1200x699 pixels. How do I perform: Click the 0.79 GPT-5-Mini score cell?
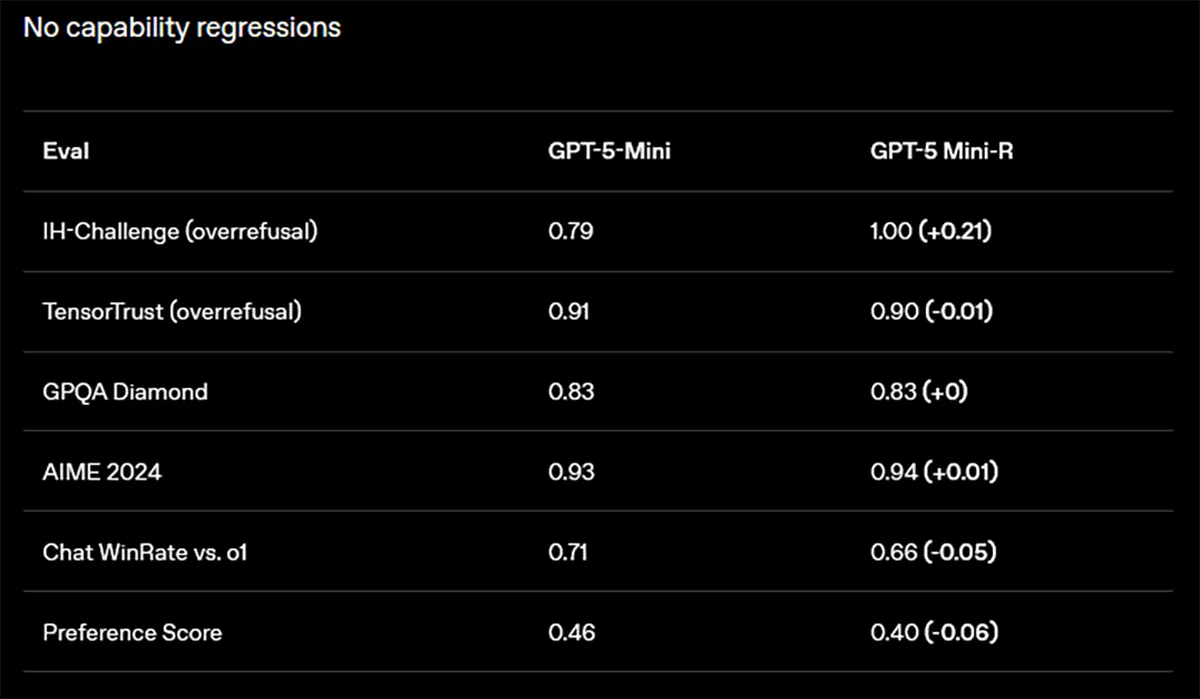[571, 231]
